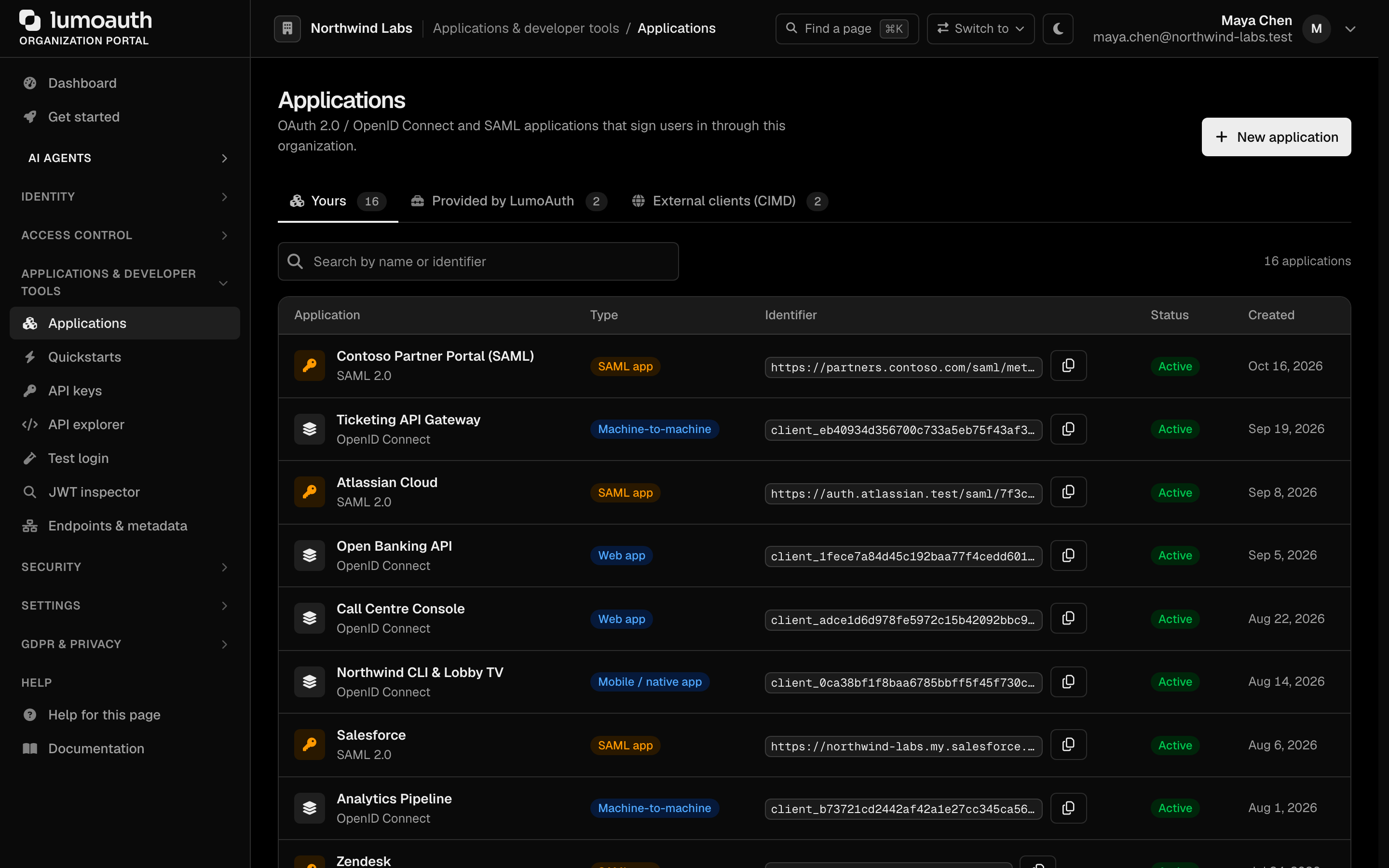1389x868 pixels.
Task: Select Applications in the sidebar
Action: click(124, 323)
